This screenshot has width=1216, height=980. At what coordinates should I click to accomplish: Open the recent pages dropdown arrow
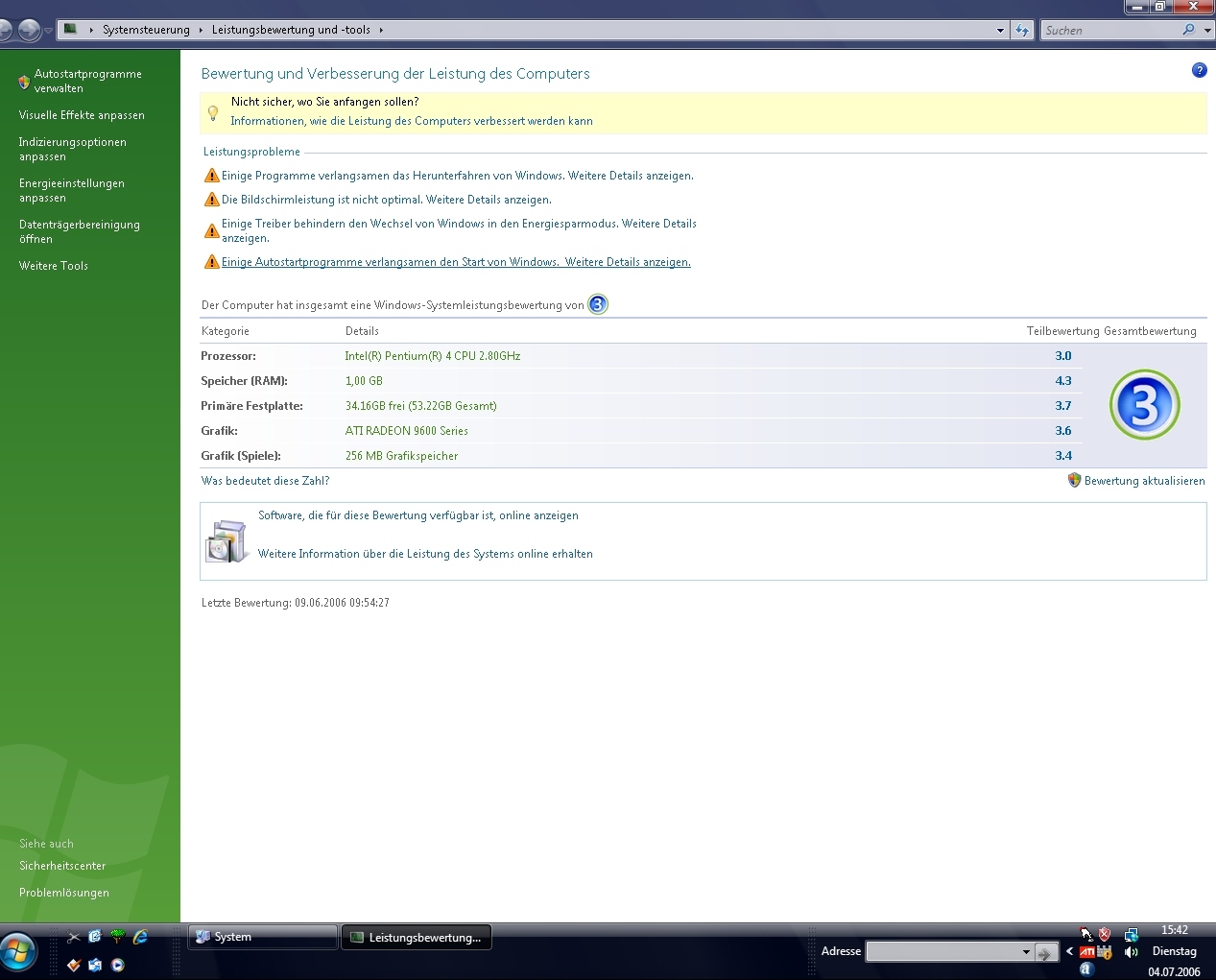[48, 31]
